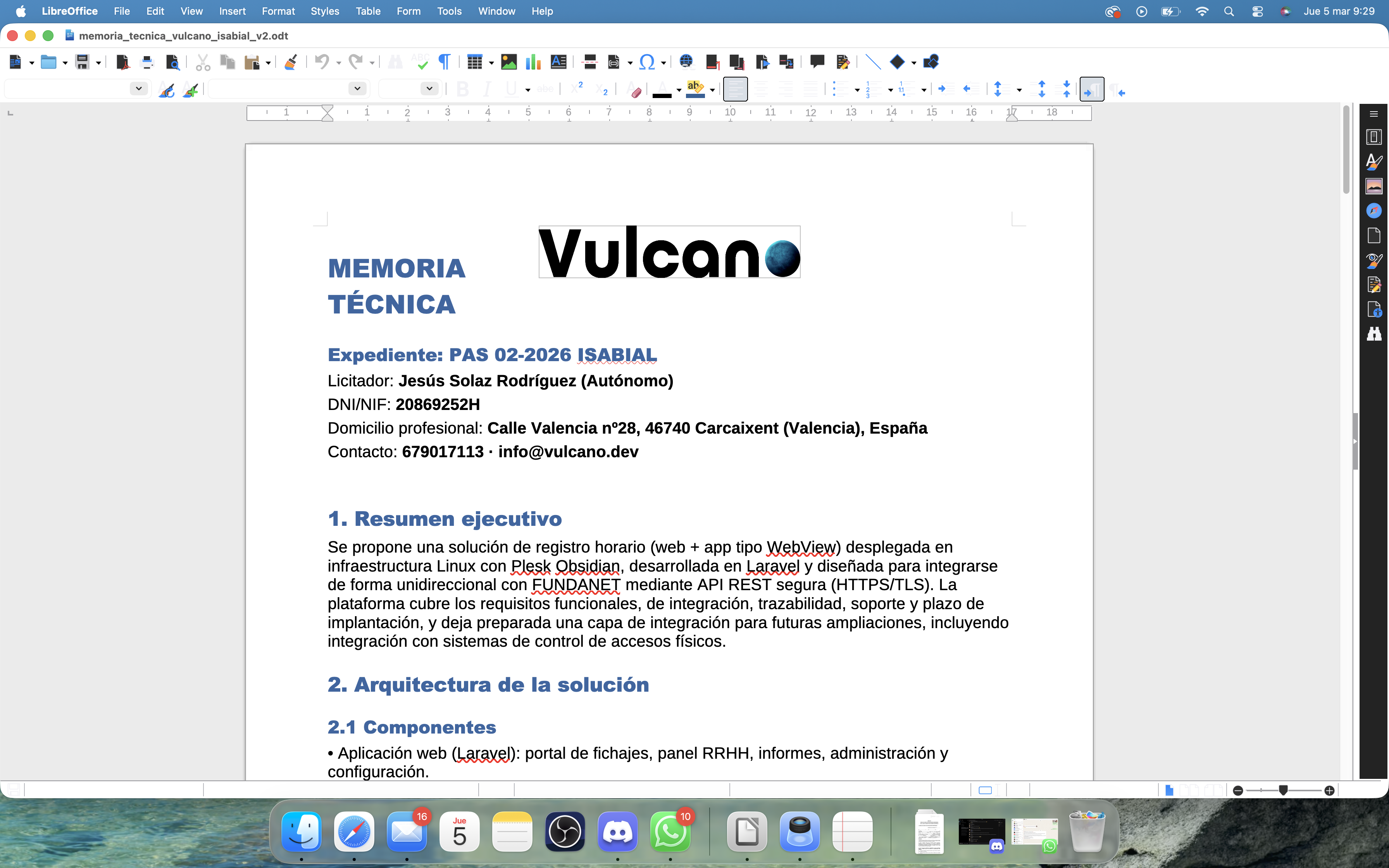Open the Table menu
This screenshot has height=868, width=1389.
pyautogui.click(x=368, y=11)
